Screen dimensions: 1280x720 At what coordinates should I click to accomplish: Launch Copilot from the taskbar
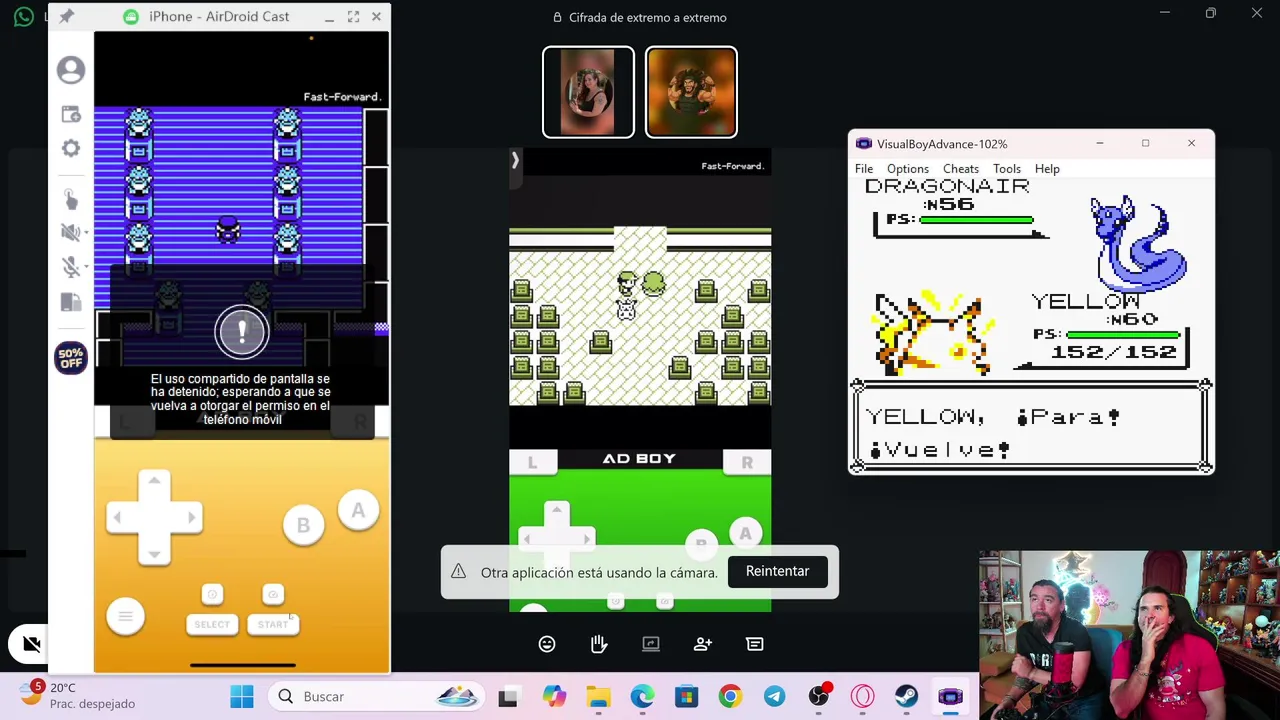point(554,696)
